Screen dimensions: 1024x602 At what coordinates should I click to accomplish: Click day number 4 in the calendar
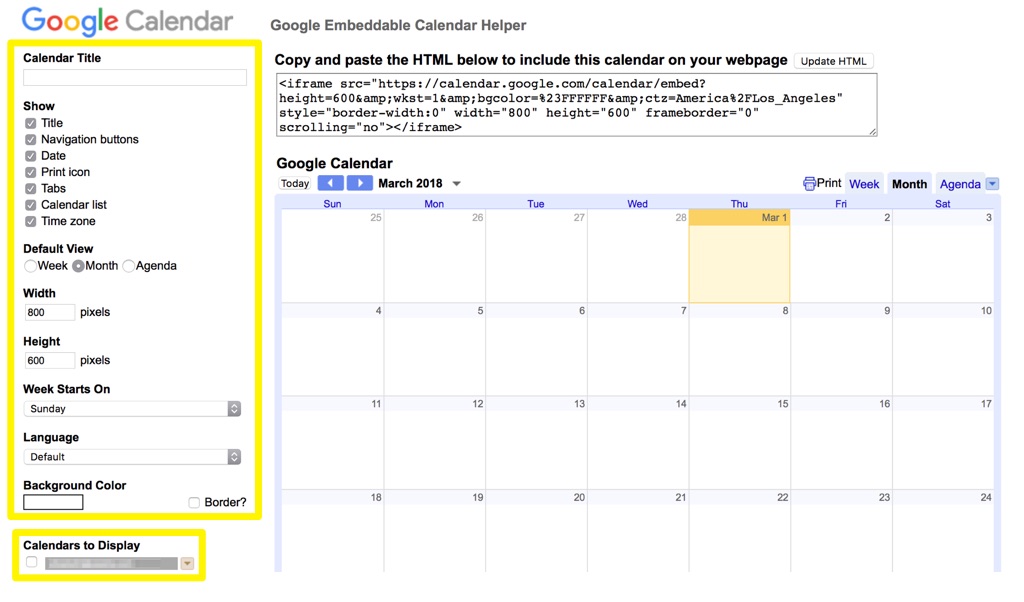pos(378,311)
